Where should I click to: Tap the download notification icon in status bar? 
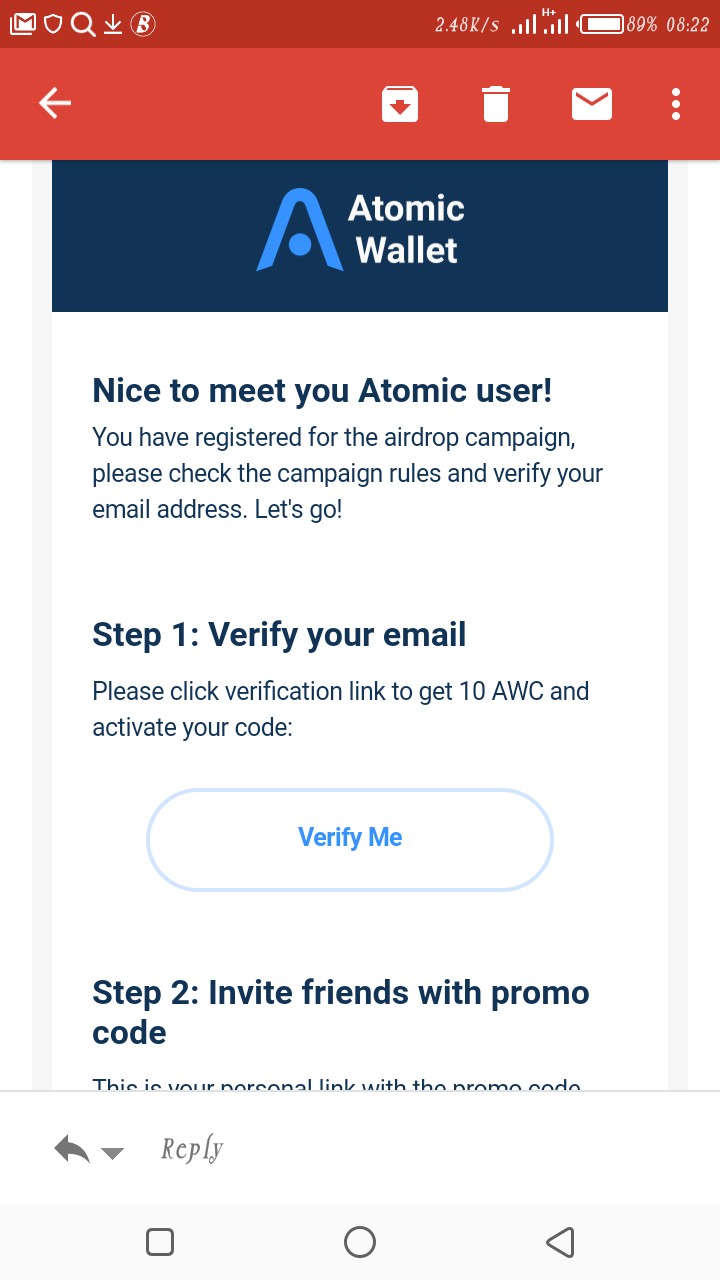point(113,23)
